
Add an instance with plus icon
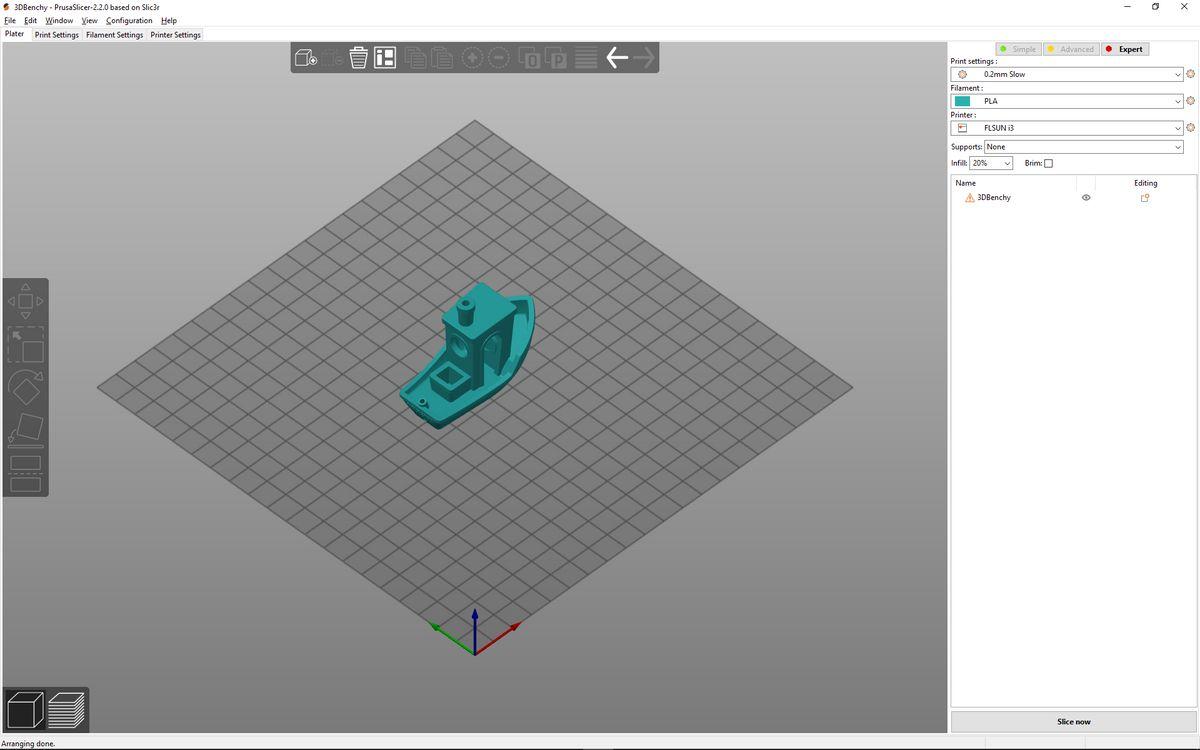click(471, 58)
